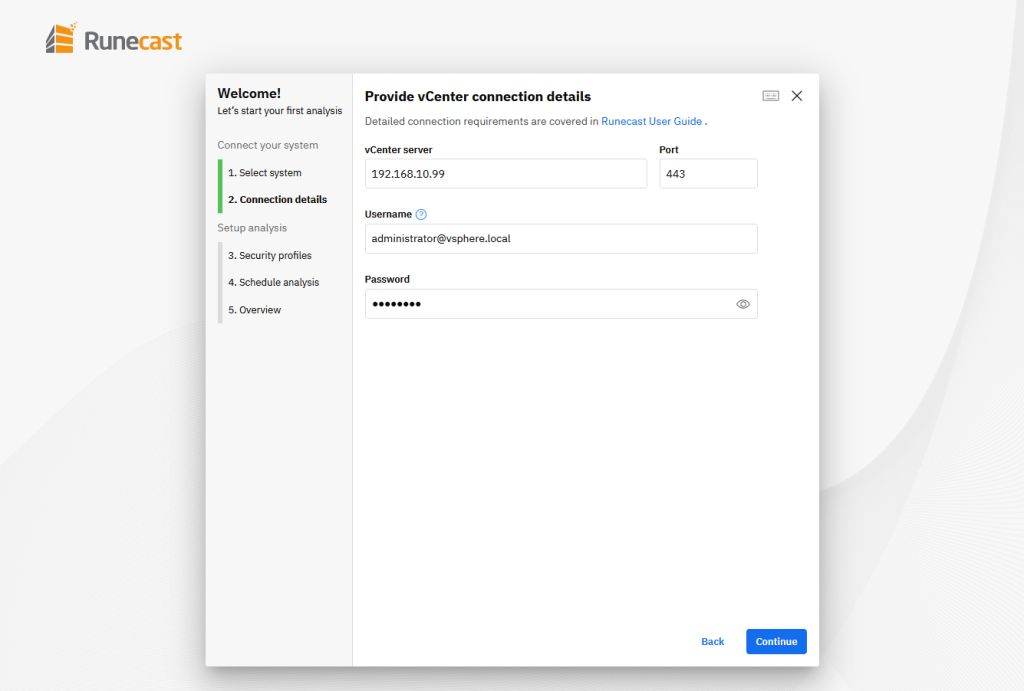Click the 'Welcome!' heading
1024x691 pixels.
[x=249, y=93]
